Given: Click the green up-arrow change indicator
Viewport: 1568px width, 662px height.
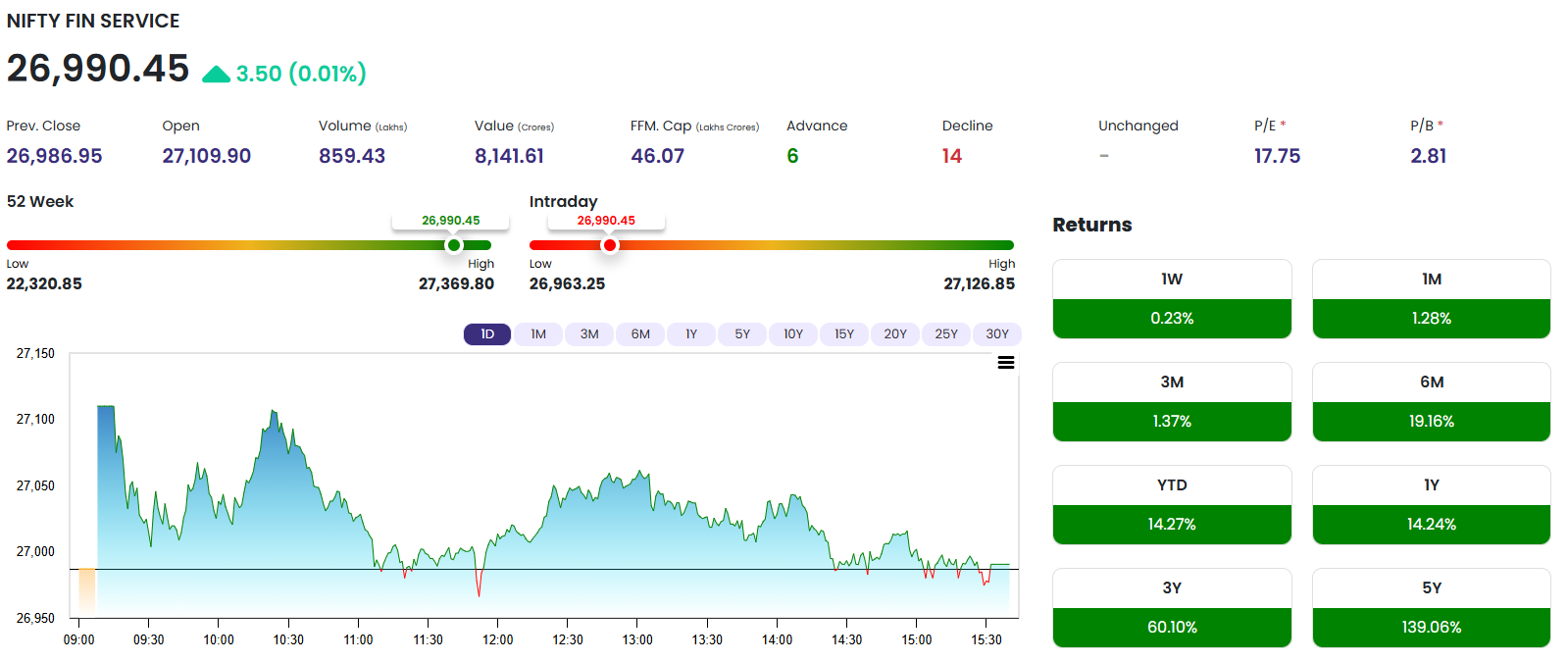Looking at the screenshot, I should [216, 75].
